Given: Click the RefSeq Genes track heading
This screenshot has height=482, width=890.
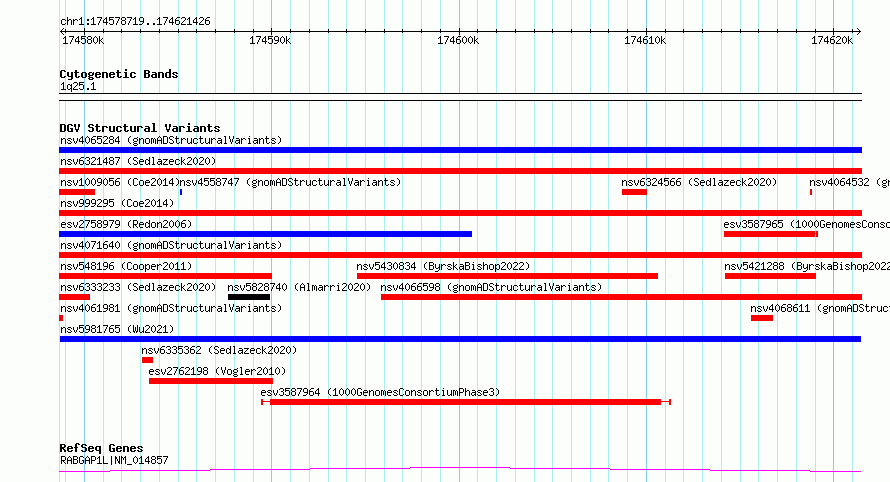Looking at the screenshot, I should (x=101, y=448).
